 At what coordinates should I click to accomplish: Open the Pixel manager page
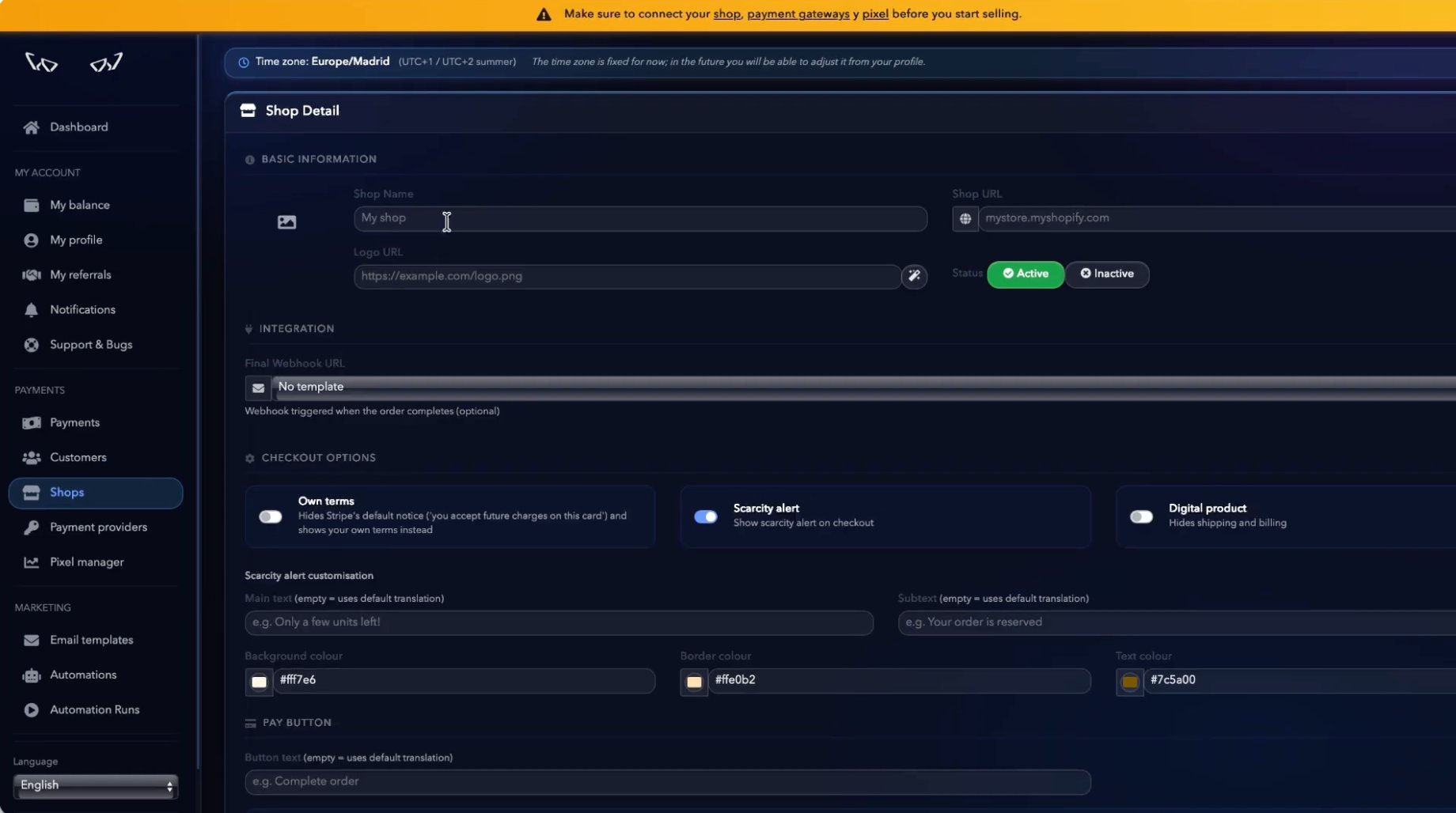[x=87, y=562]
